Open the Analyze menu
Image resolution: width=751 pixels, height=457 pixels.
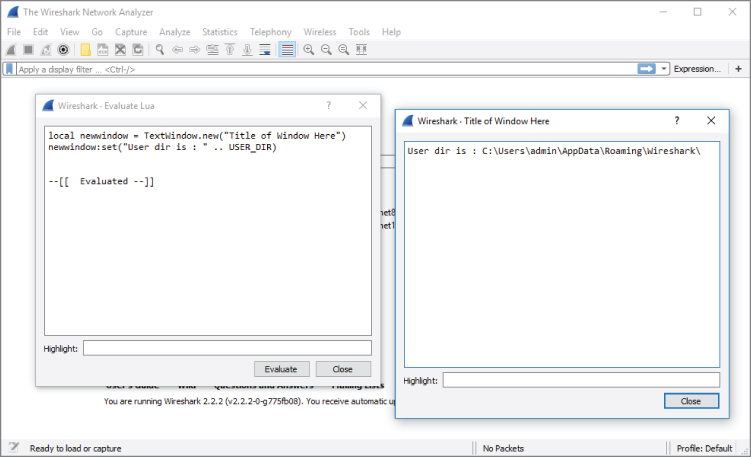(175, 32)
